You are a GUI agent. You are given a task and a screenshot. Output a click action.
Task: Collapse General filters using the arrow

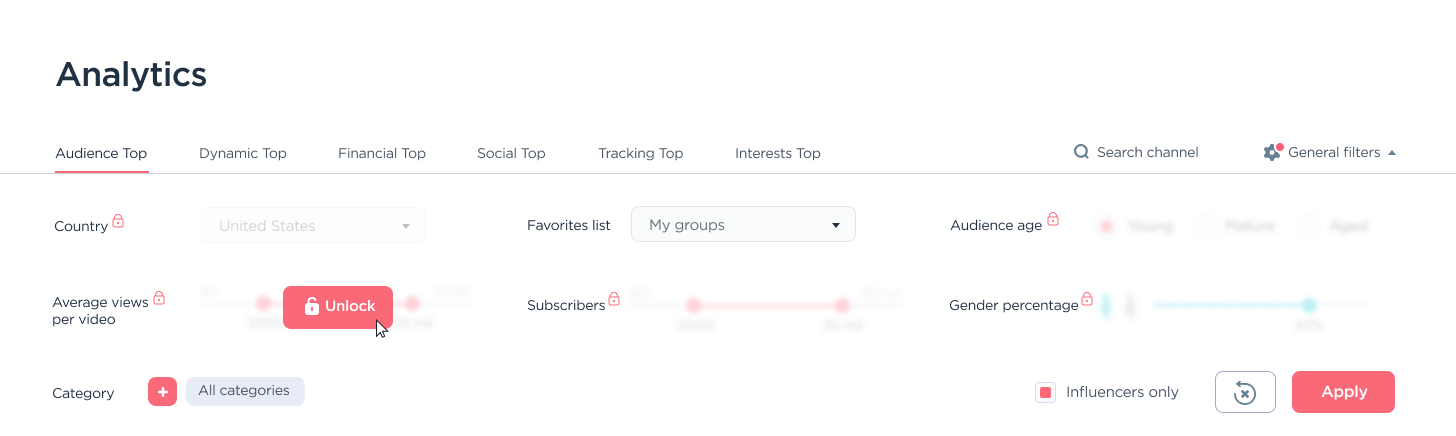coord(1392,153)
